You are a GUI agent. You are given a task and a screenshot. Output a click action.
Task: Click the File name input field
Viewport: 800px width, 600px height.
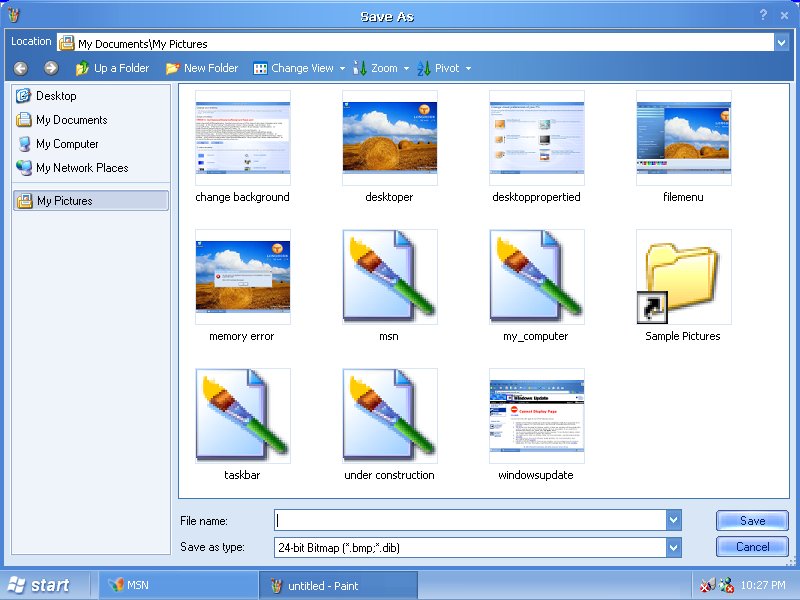click(x=470, y=521)
